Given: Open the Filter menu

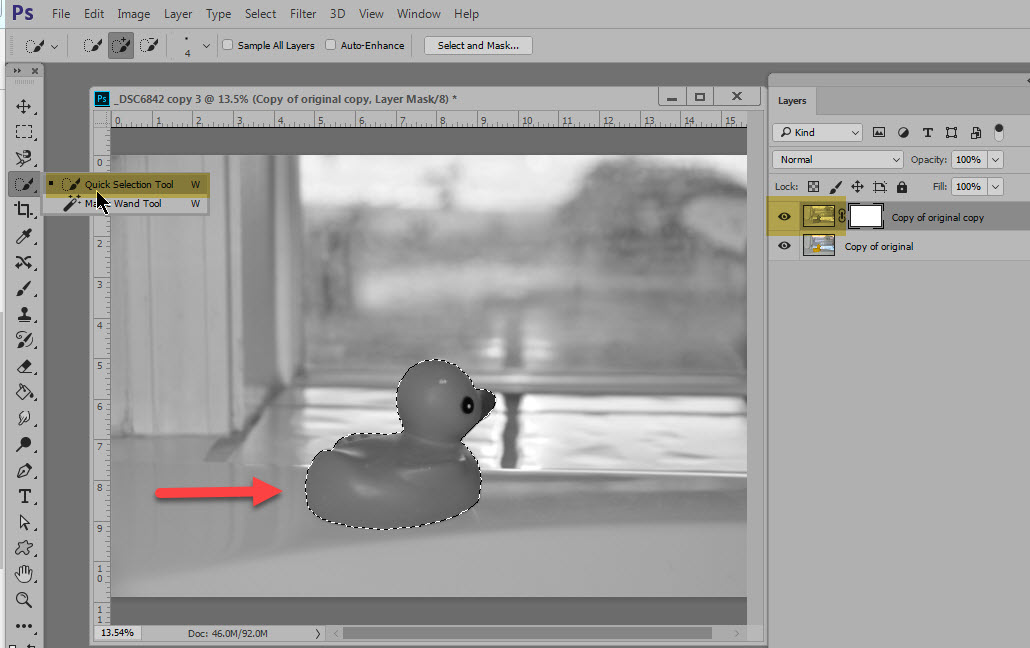Looking at the screenshot, I should point(303,14).
